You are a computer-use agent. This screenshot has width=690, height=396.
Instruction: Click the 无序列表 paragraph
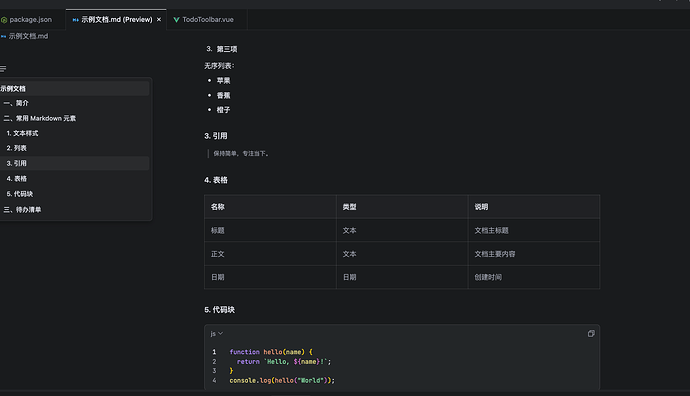219,66
